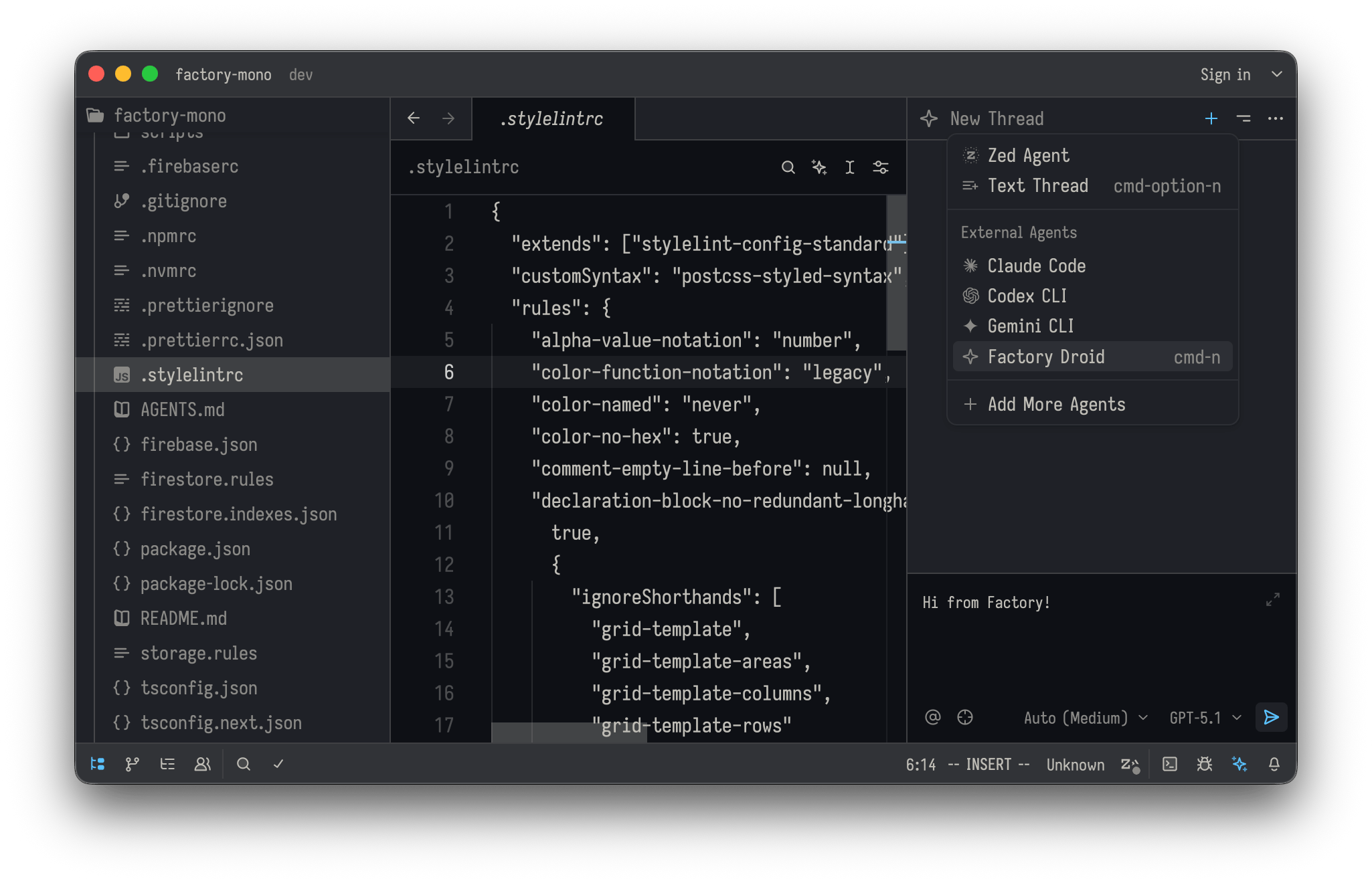Click the Unknown language selector

1076,765
